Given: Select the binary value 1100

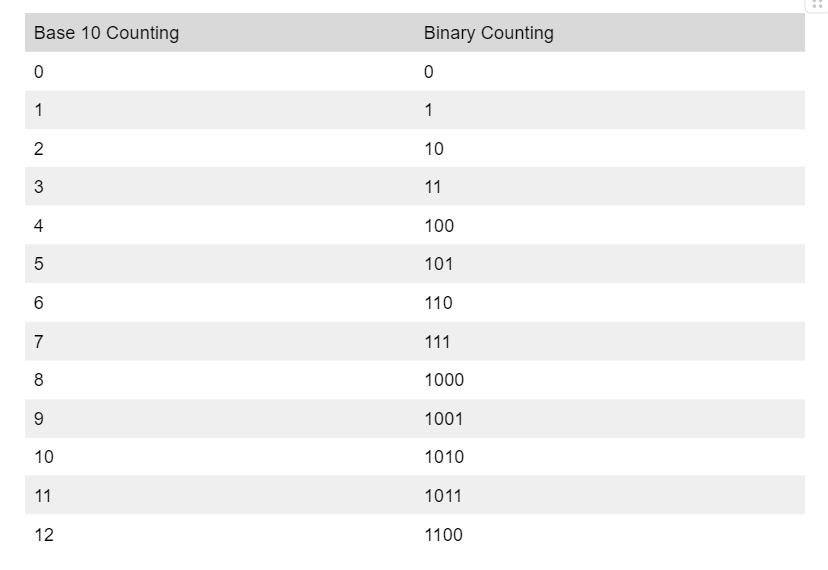Looking at the screenshot, I should point(443,535).
